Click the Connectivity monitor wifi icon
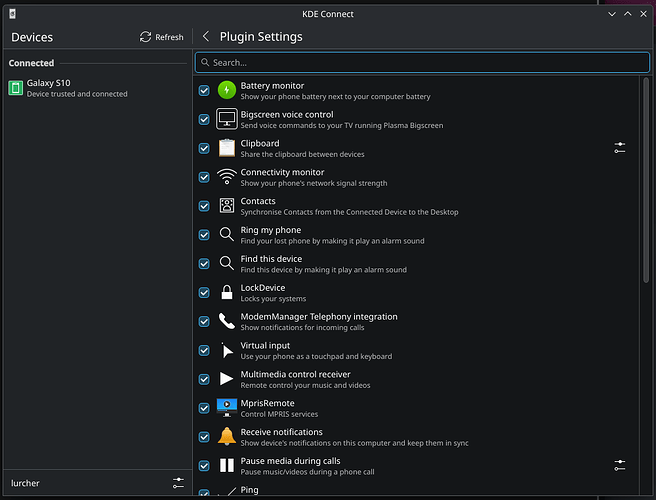Screen dimensions: 656x500 click(x=227, y=177)
